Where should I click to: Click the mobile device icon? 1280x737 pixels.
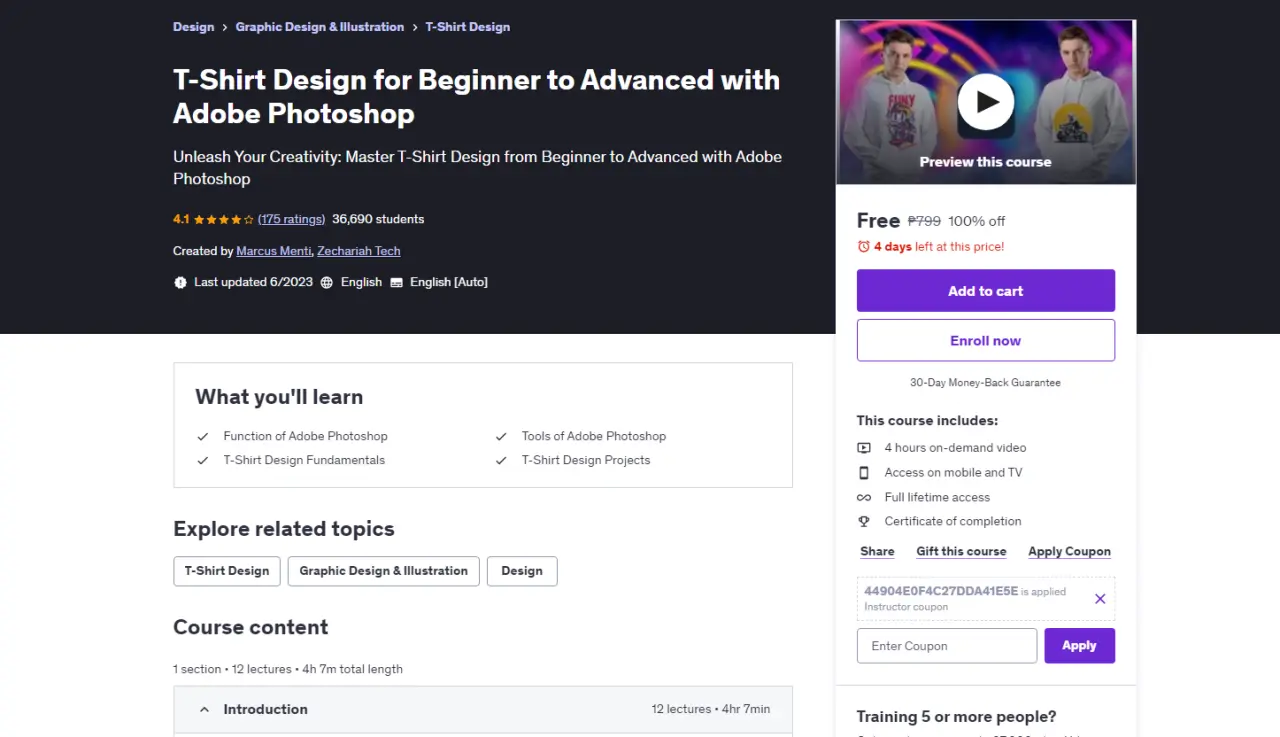pyautogui.click(x=864, y=472)
